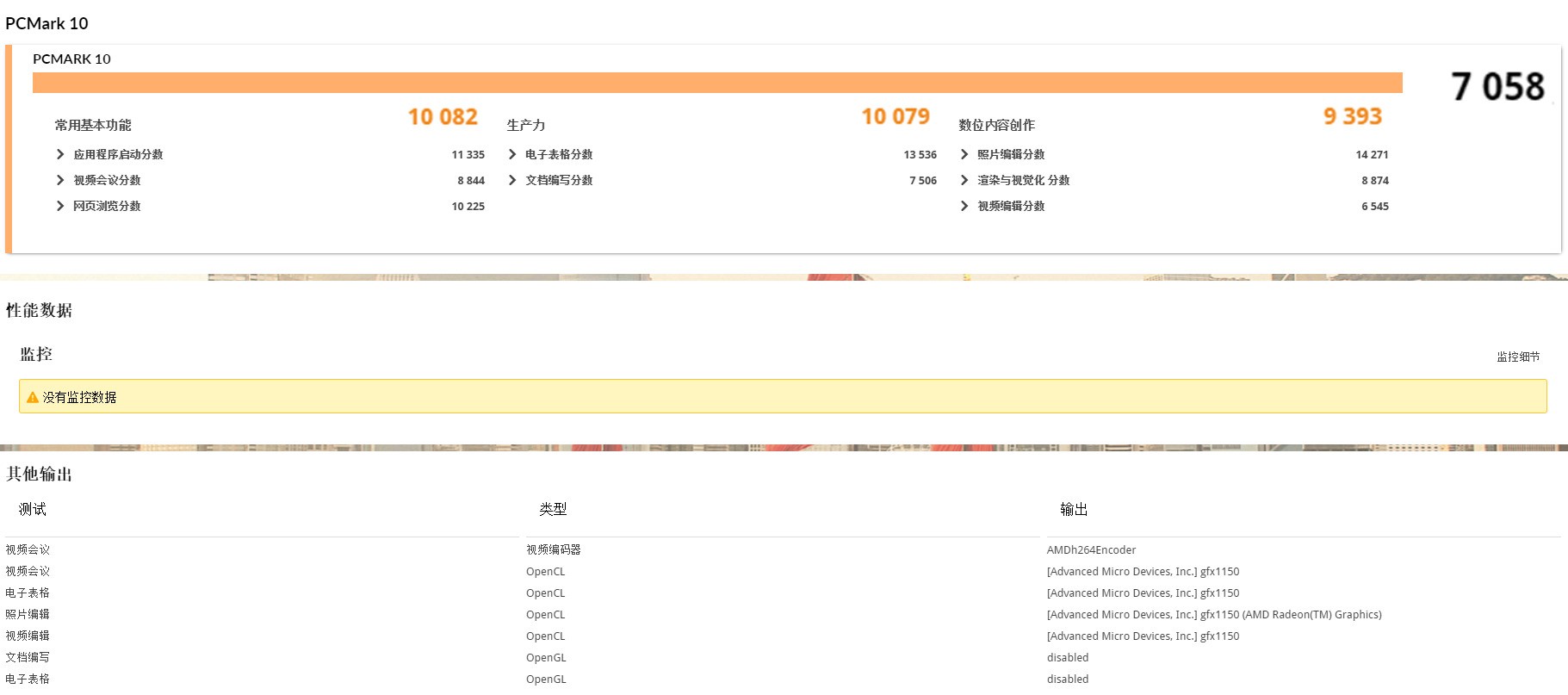Select the 常用基本功能 score 10 082

pos(443,117)
